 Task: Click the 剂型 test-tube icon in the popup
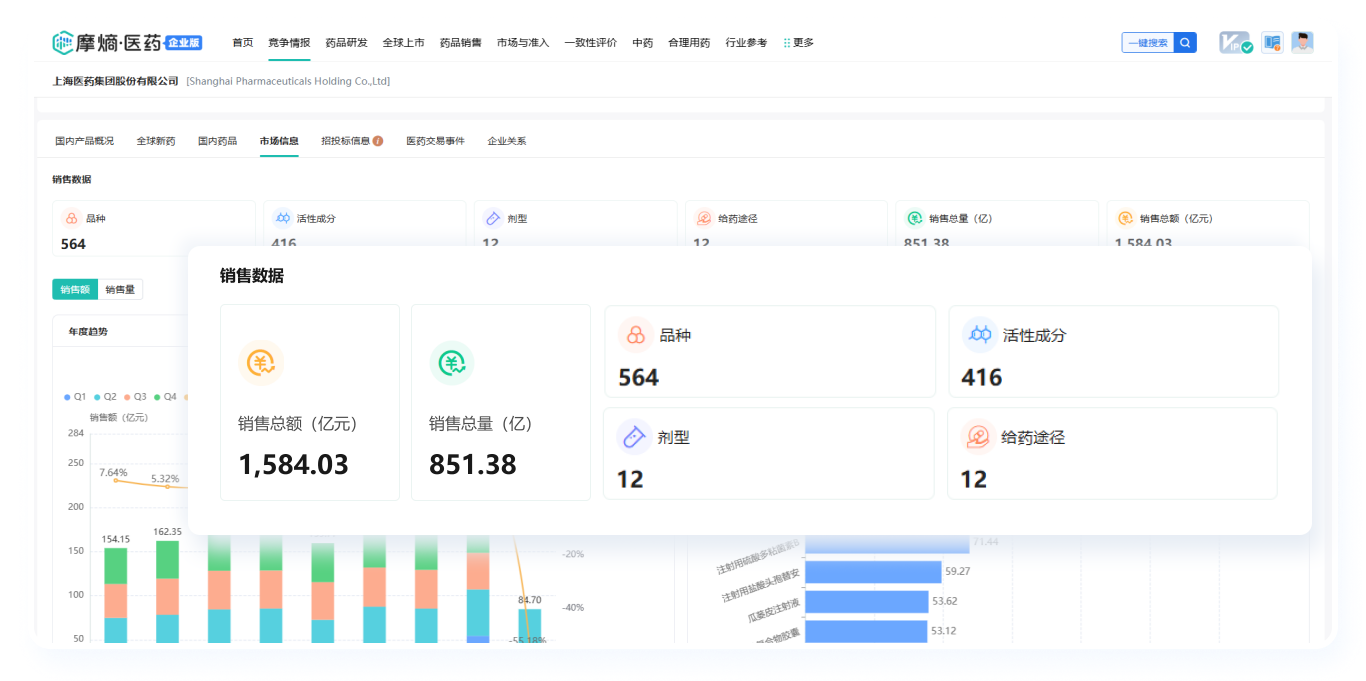(634, 437)
